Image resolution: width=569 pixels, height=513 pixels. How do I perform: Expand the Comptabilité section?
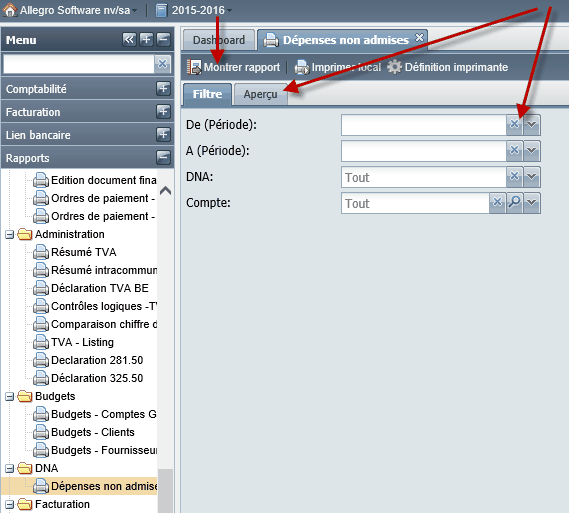pyautogui.click(x=163, y=88)
